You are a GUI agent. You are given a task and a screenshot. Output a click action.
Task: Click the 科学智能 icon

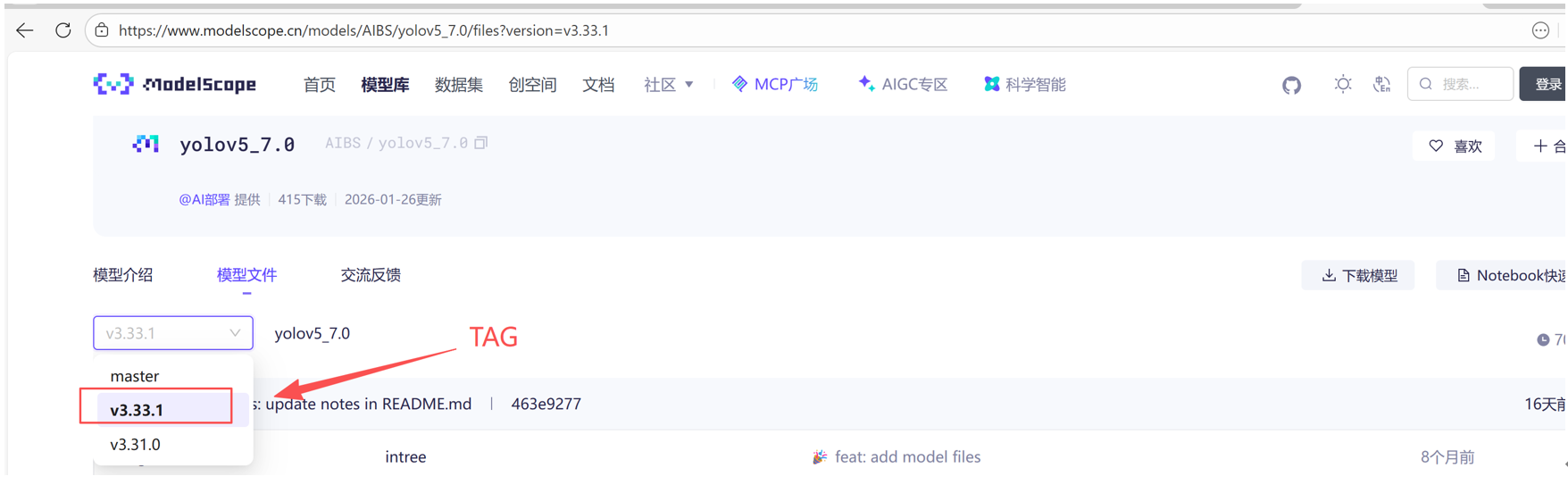click(x=991, y=84)
